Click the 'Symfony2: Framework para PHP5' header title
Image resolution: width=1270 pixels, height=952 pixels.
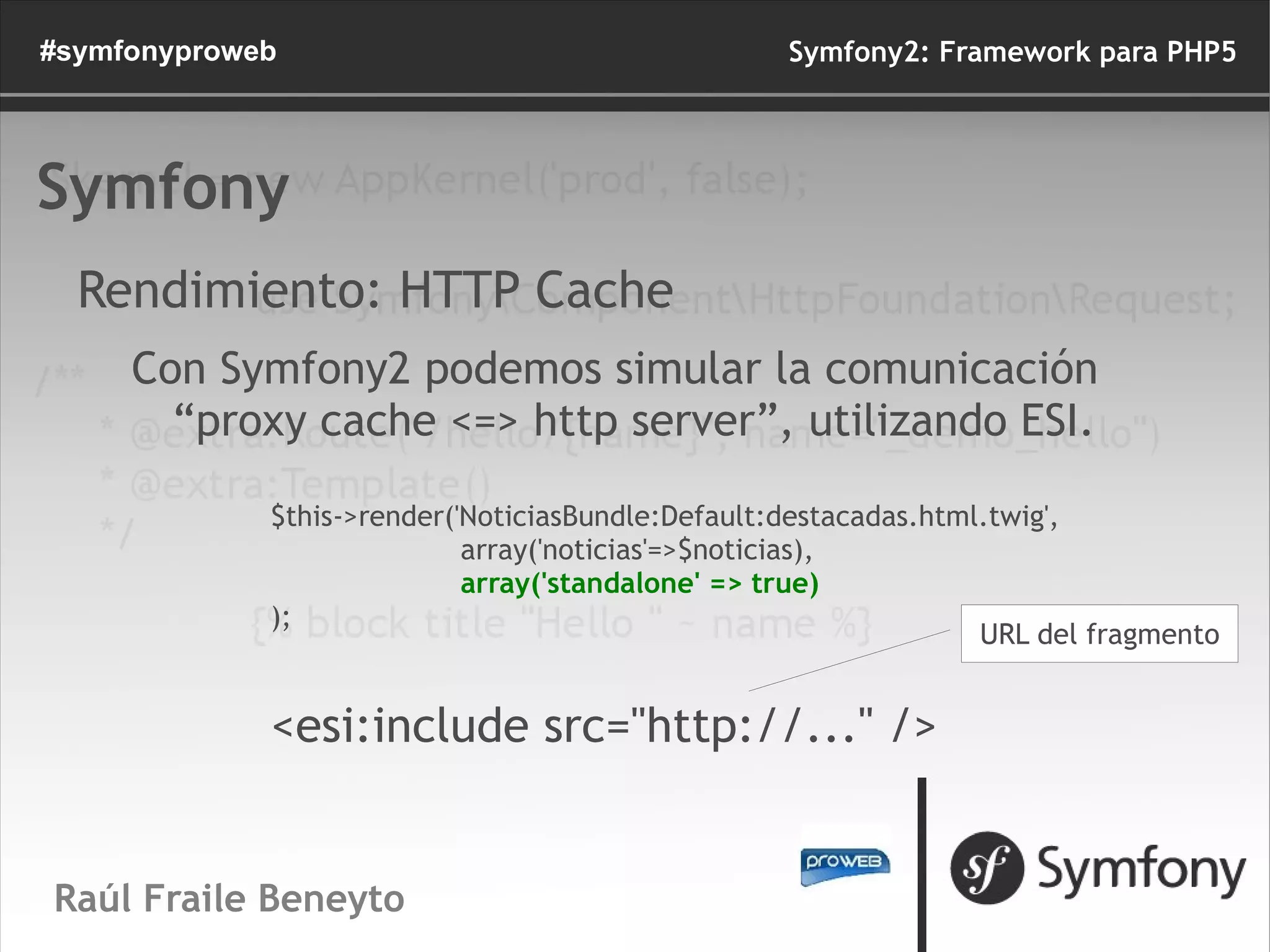pos(1012,52)
